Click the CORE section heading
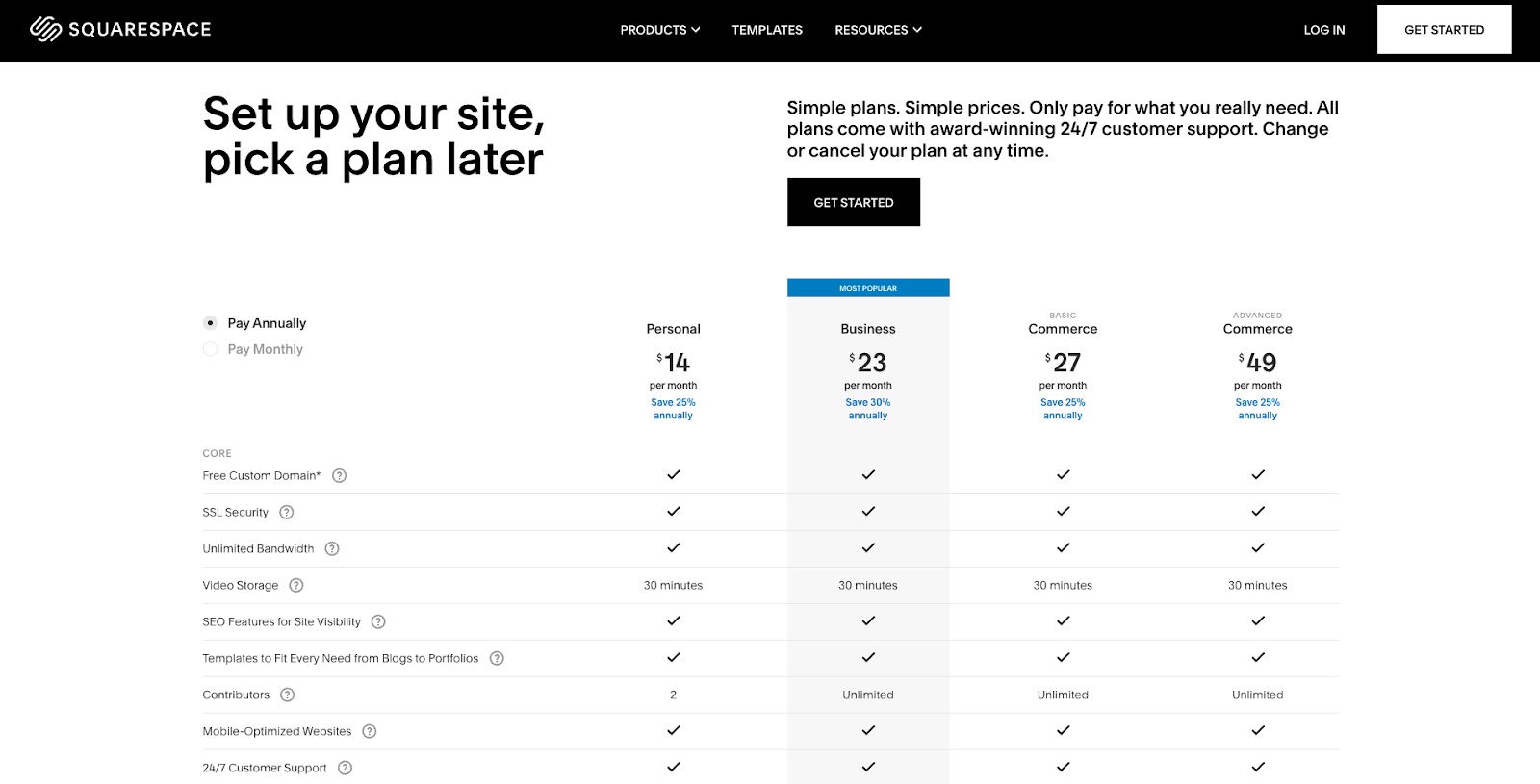 point(217,453)
